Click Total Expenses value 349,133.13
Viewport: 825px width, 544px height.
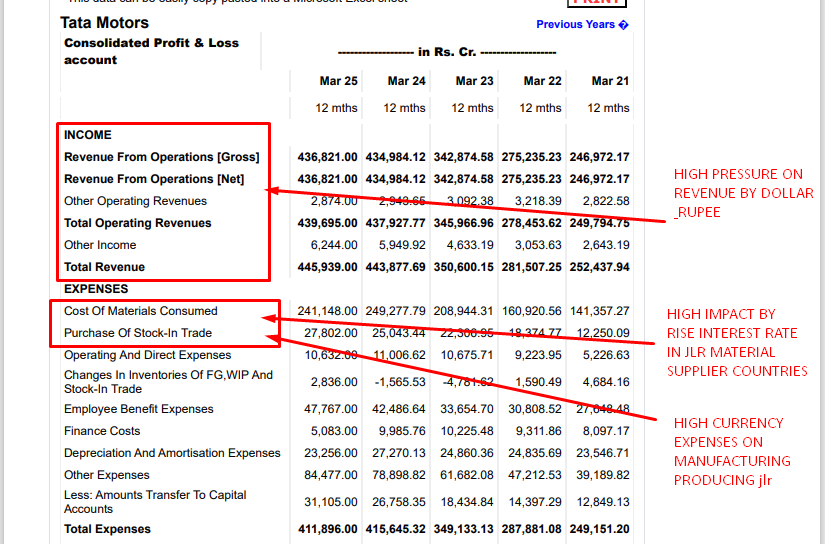464,529
